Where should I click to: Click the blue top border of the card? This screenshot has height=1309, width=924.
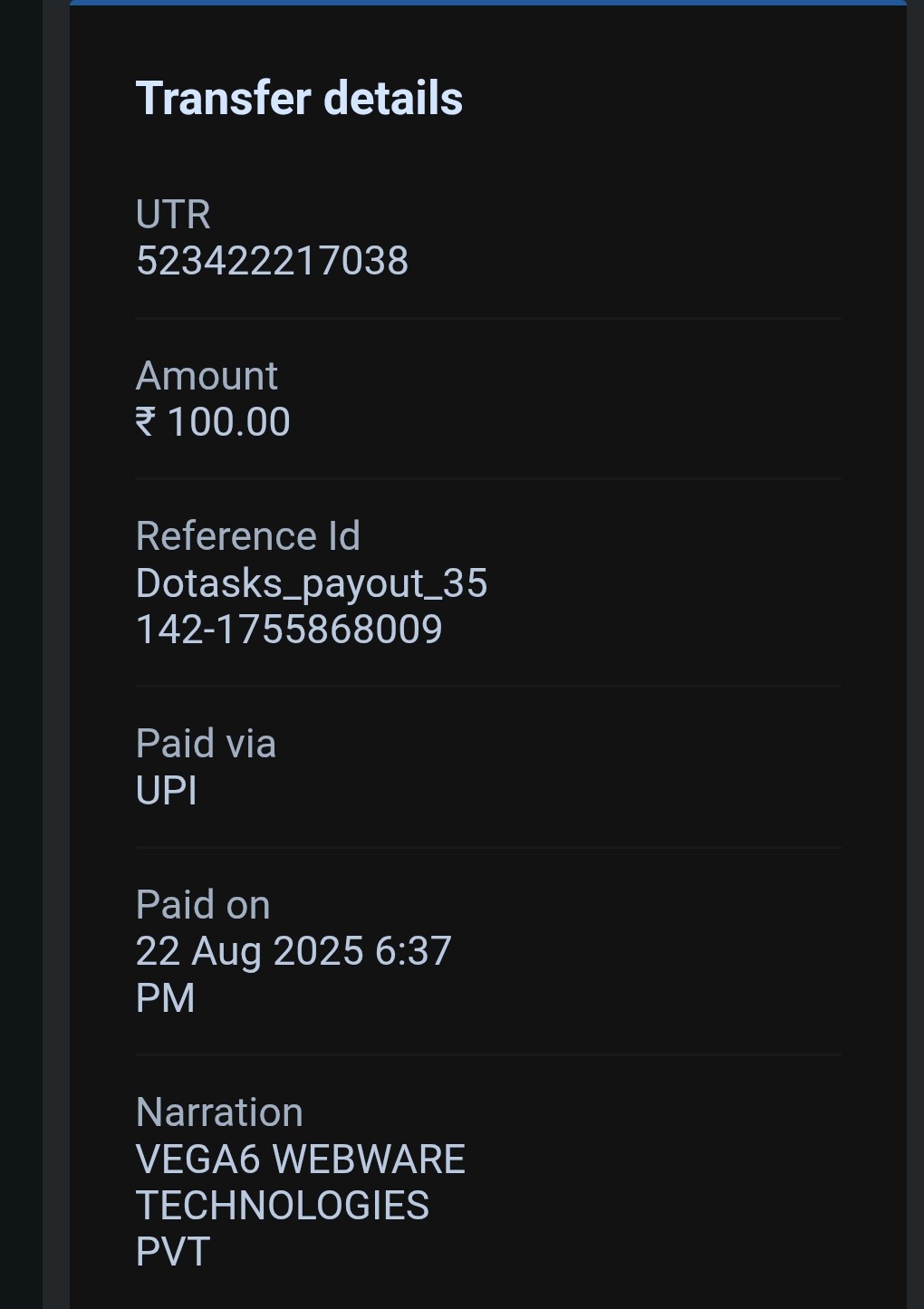[487, 3]
